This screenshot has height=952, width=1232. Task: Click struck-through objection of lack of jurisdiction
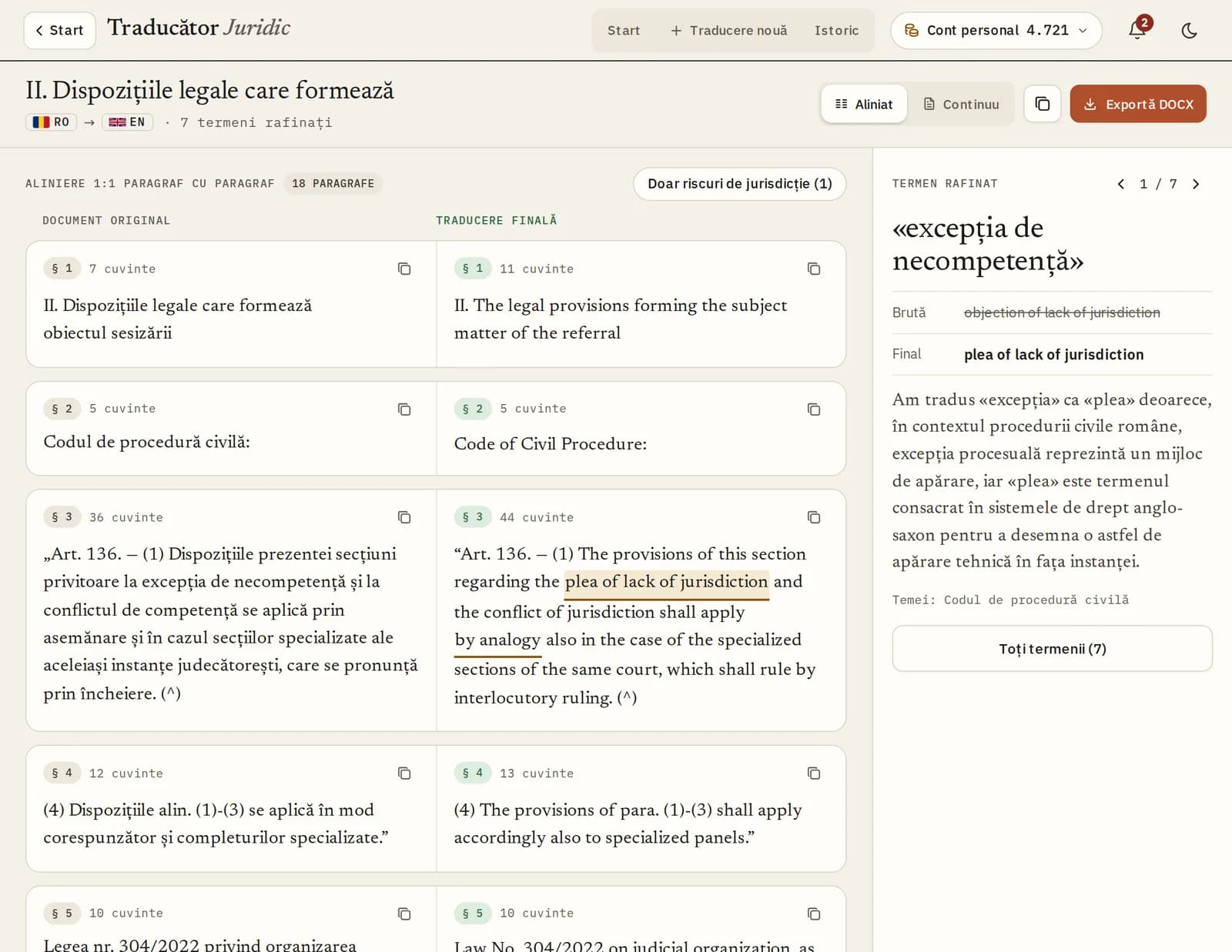1062,312
